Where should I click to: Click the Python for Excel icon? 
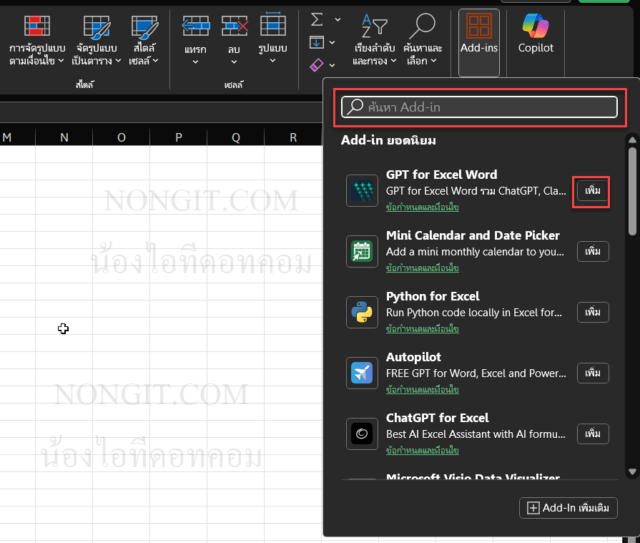[x=362, y=312]
